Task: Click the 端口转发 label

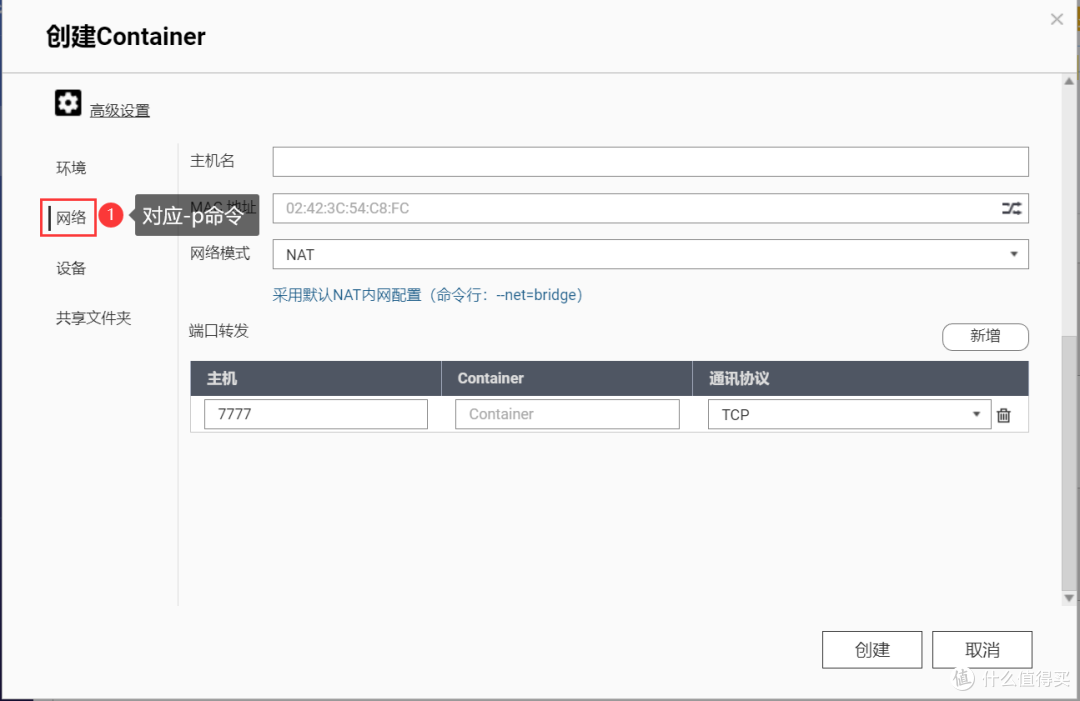Action: pyautogui.click(x=219, y=331)
